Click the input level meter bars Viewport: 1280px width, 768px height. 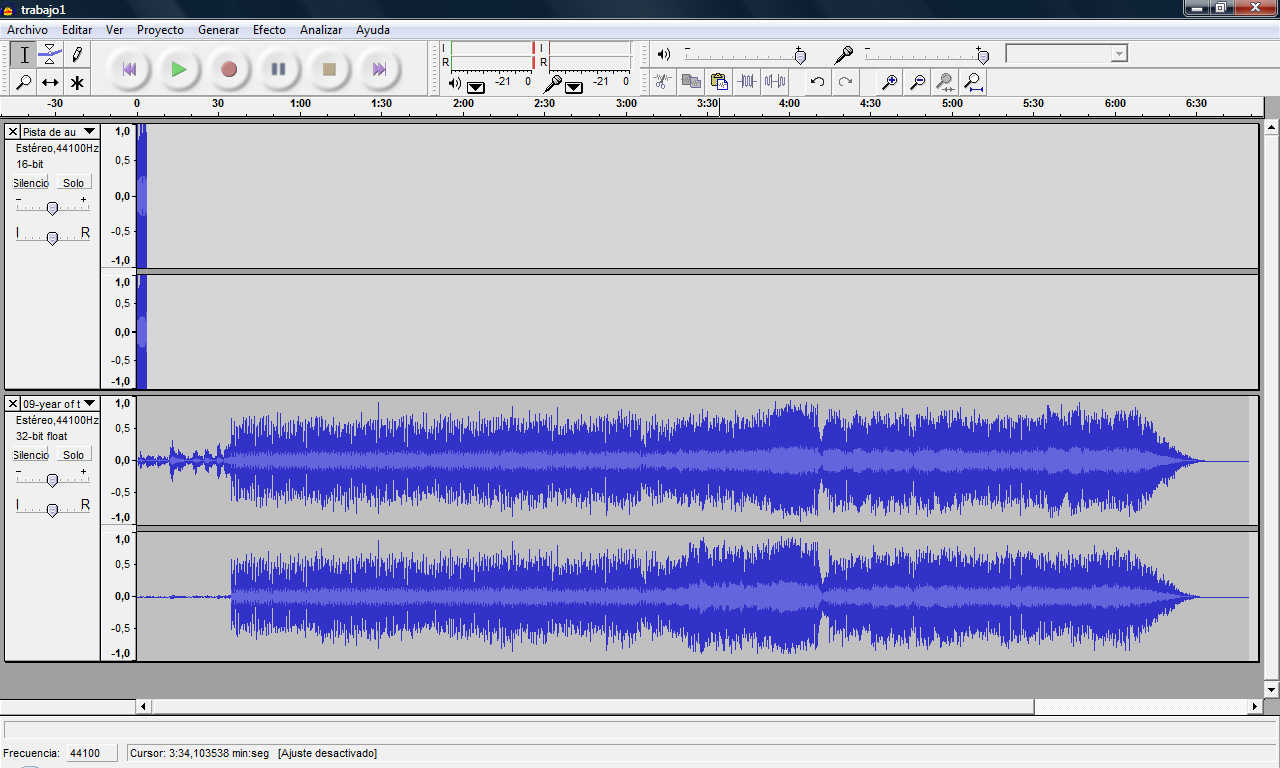click(x=590, y=55)
